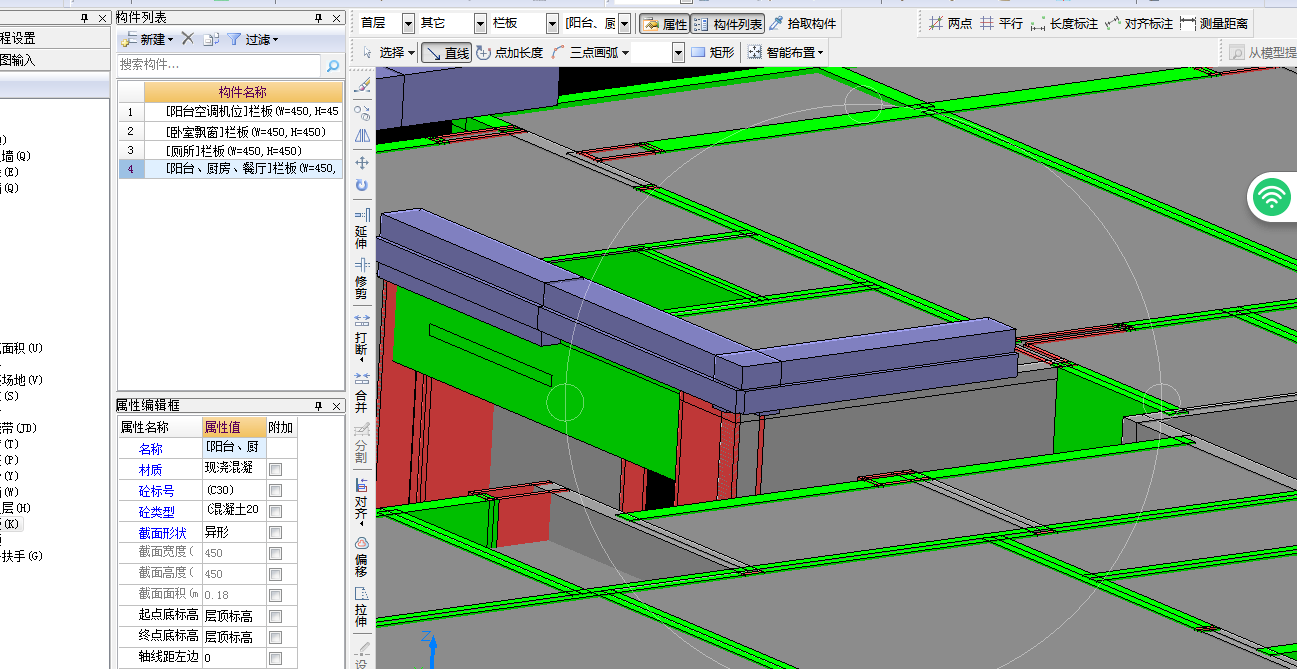The height and width of the screenshot is (669, 1297).
Task: Click the 延伸 extend tool
Action: (361, 229)
